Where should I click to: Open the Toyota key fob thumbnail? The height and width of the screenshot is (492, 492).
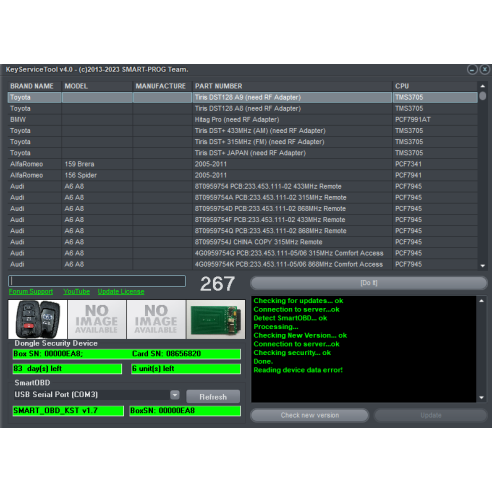click(38, 319)
